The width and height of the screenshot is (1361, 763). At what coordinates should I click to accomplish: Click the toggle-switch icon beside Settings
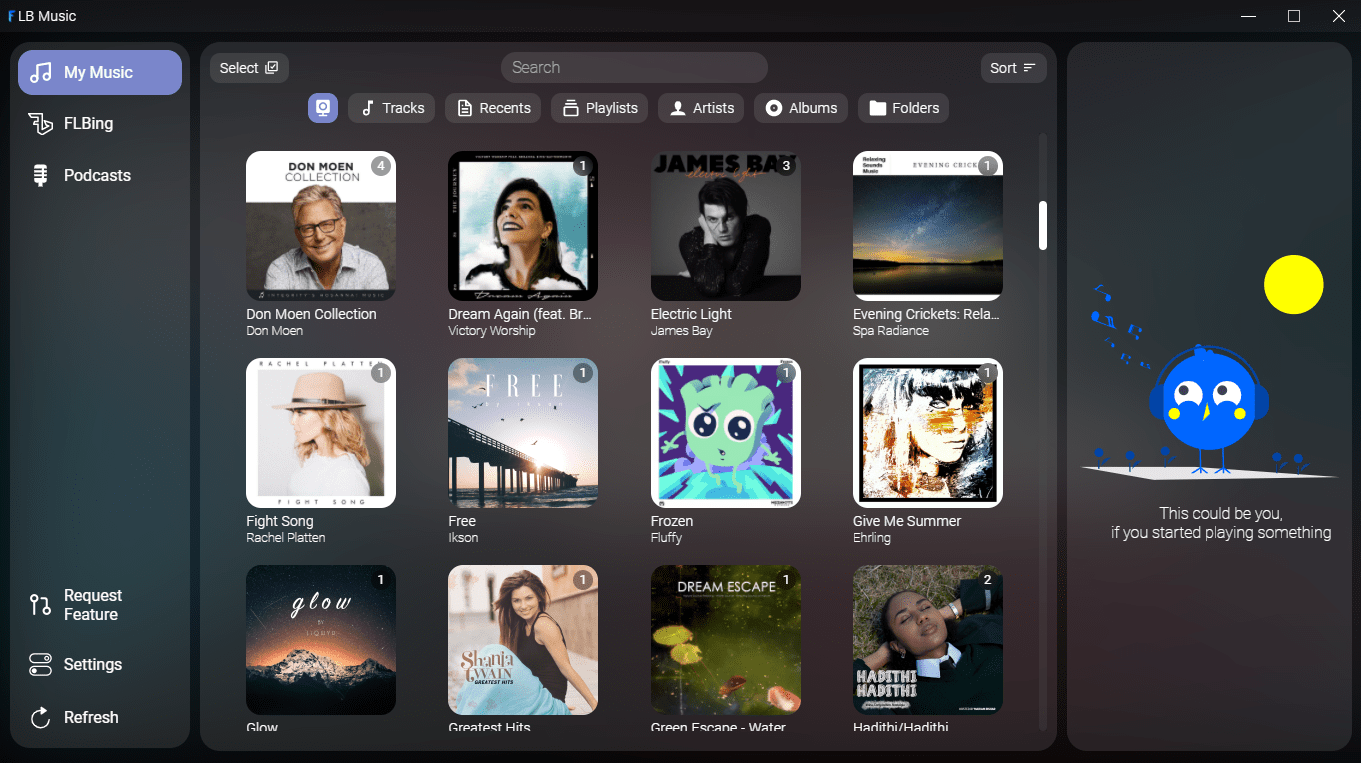[x=41, y=665]
